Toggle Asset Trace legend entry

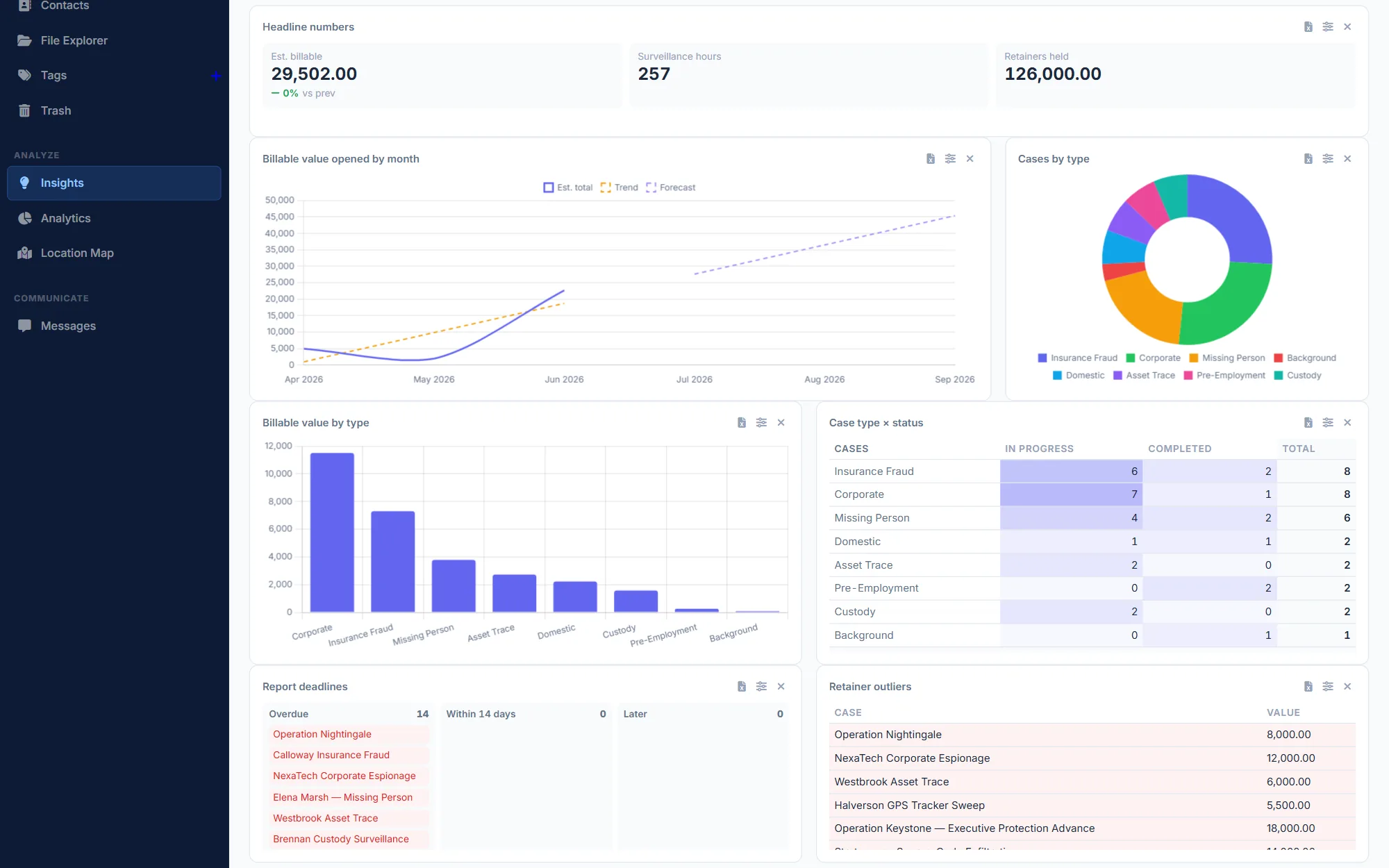point(1145,375)
